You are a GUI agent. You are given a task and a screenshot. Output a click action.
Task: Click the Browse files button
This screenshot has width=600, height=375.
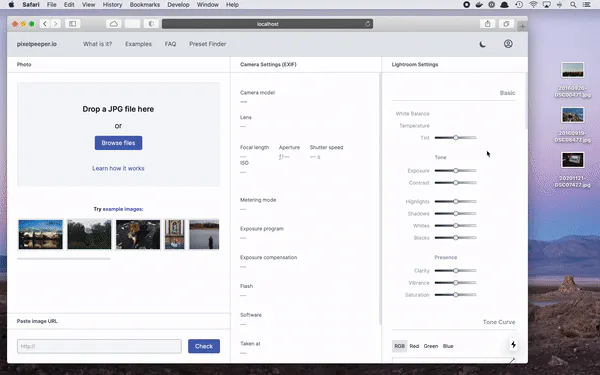(x=118, y=143)
